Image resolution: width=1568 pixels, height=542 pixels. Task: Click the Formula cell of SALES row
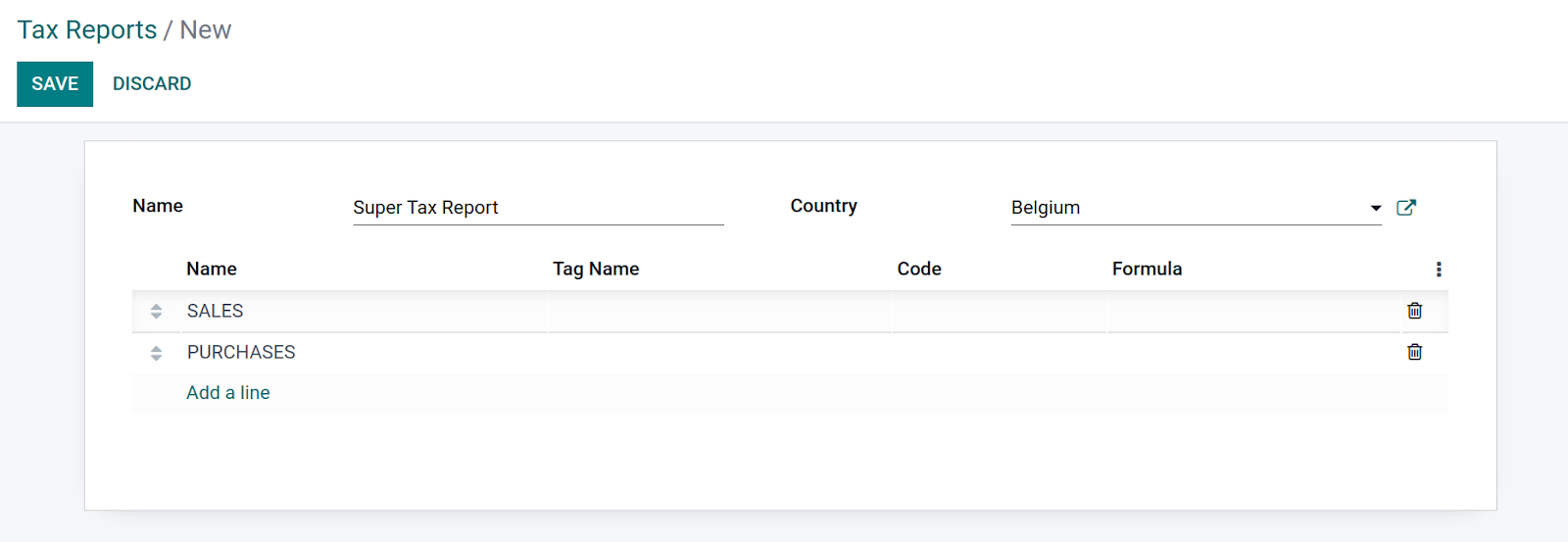pos(1253,312)
